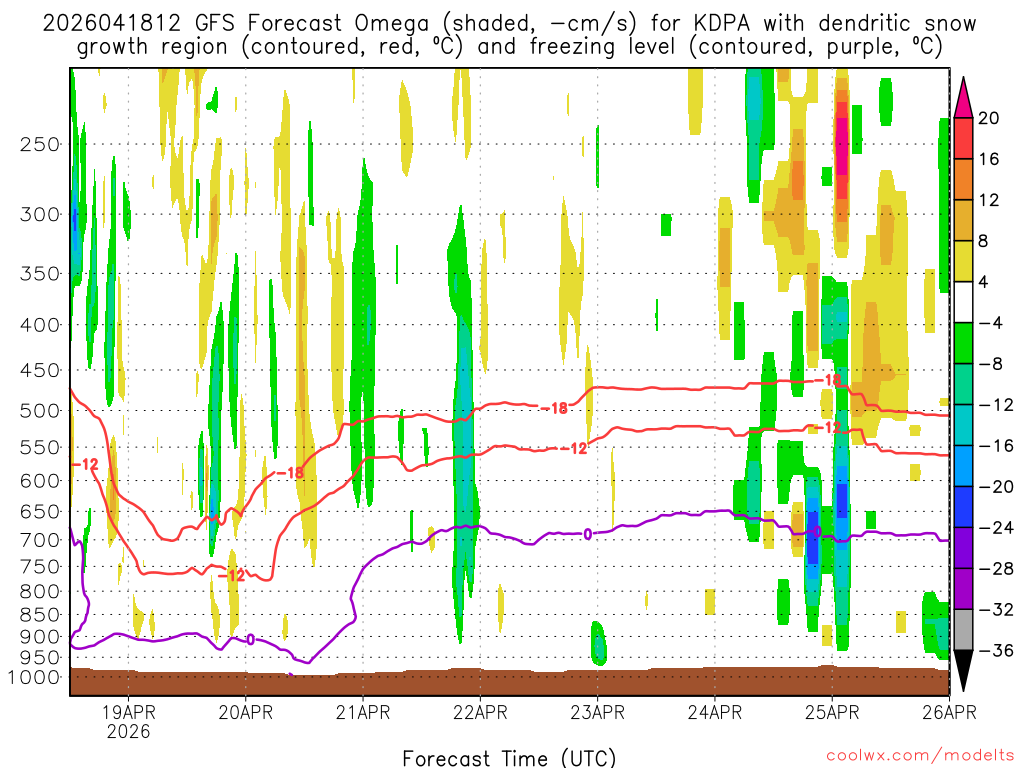Click the 21APR time axis label
The height and width of the screenshot is (768, 1024).
[x=363, y=712]
